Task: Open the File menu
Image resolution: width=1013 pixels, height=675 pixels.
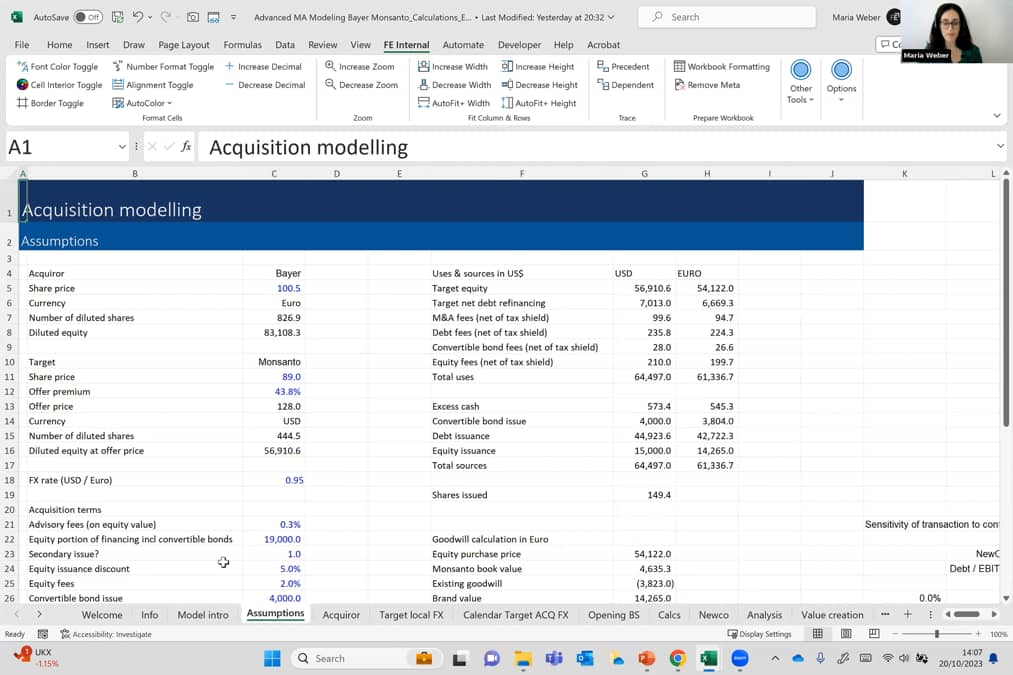Action: tap(22, 45)
